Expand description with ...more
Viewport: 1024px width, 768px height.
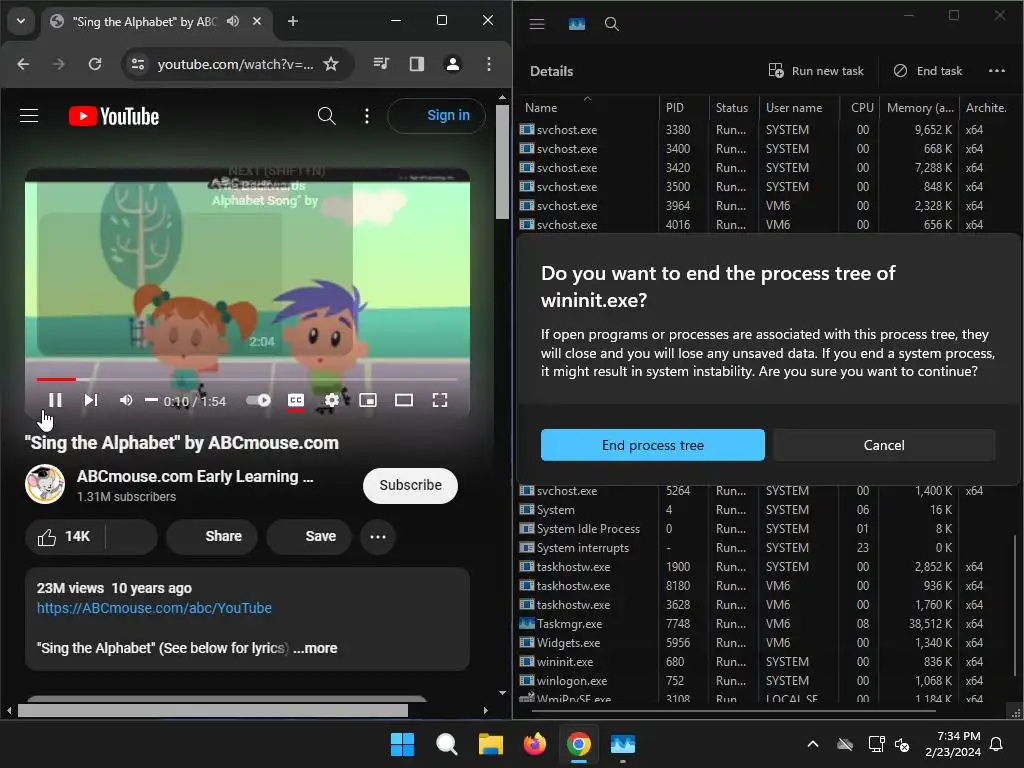[x=315, y=648]
